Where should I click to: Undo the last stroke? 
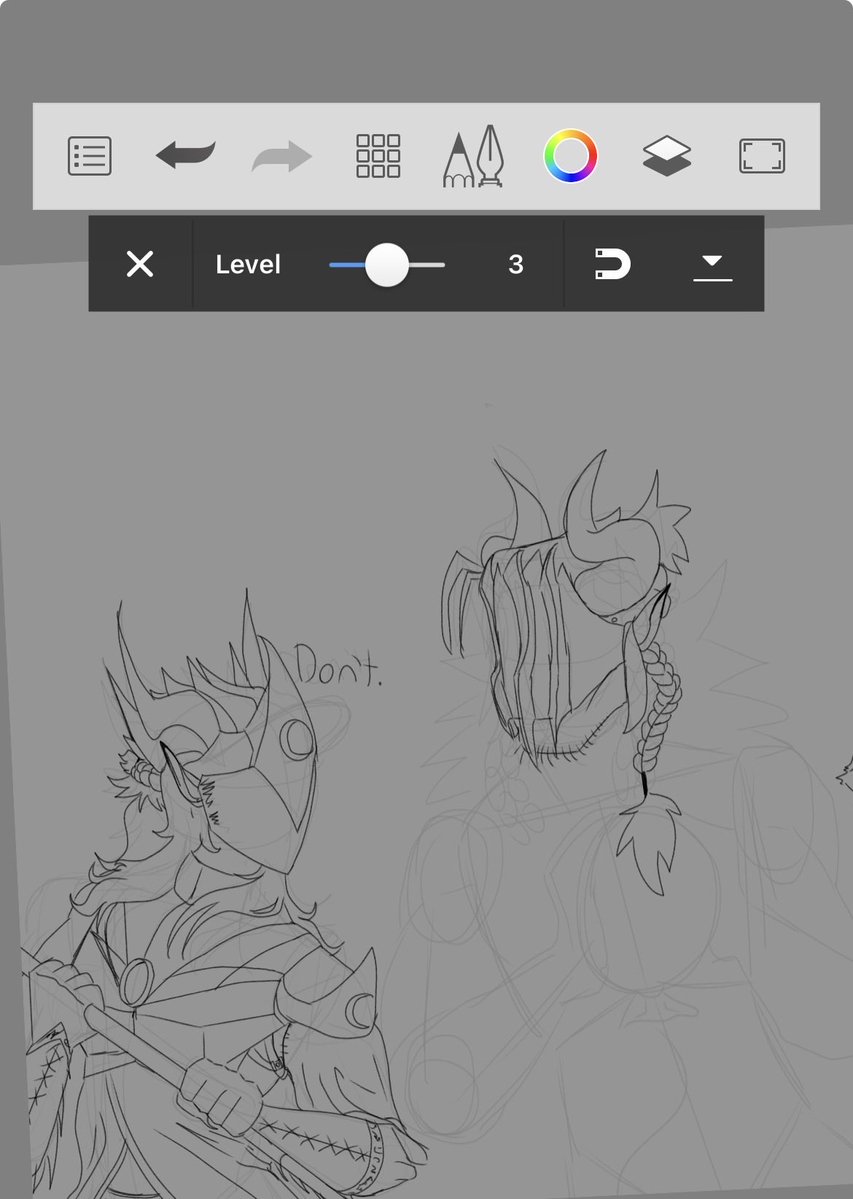(186, 155)
